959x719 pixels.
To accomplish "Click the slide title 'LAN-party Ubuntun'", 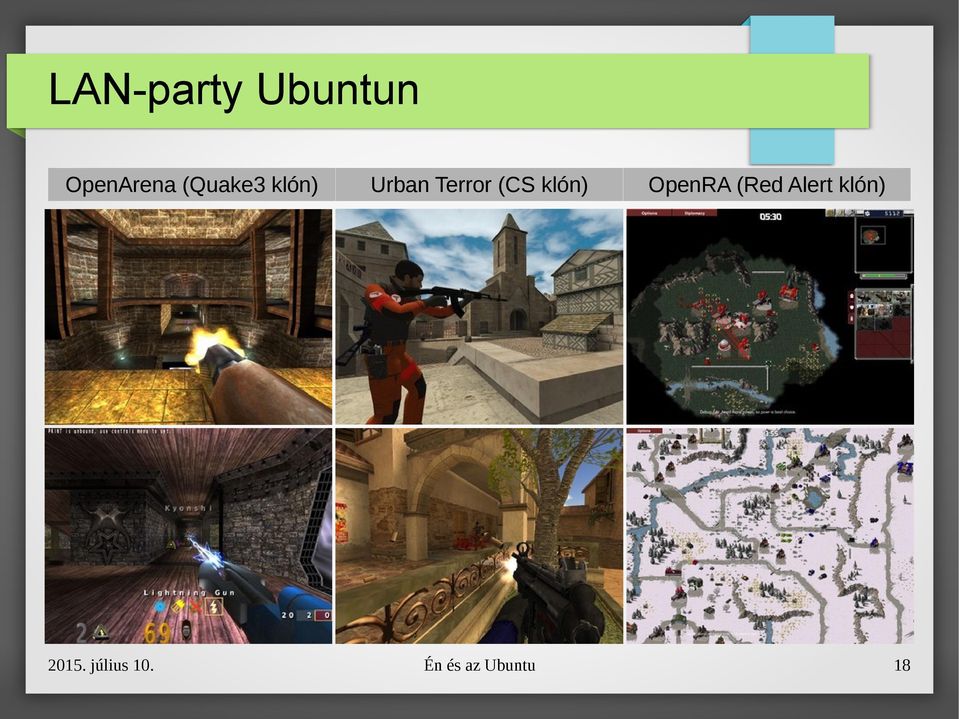I will pos(233,90).
